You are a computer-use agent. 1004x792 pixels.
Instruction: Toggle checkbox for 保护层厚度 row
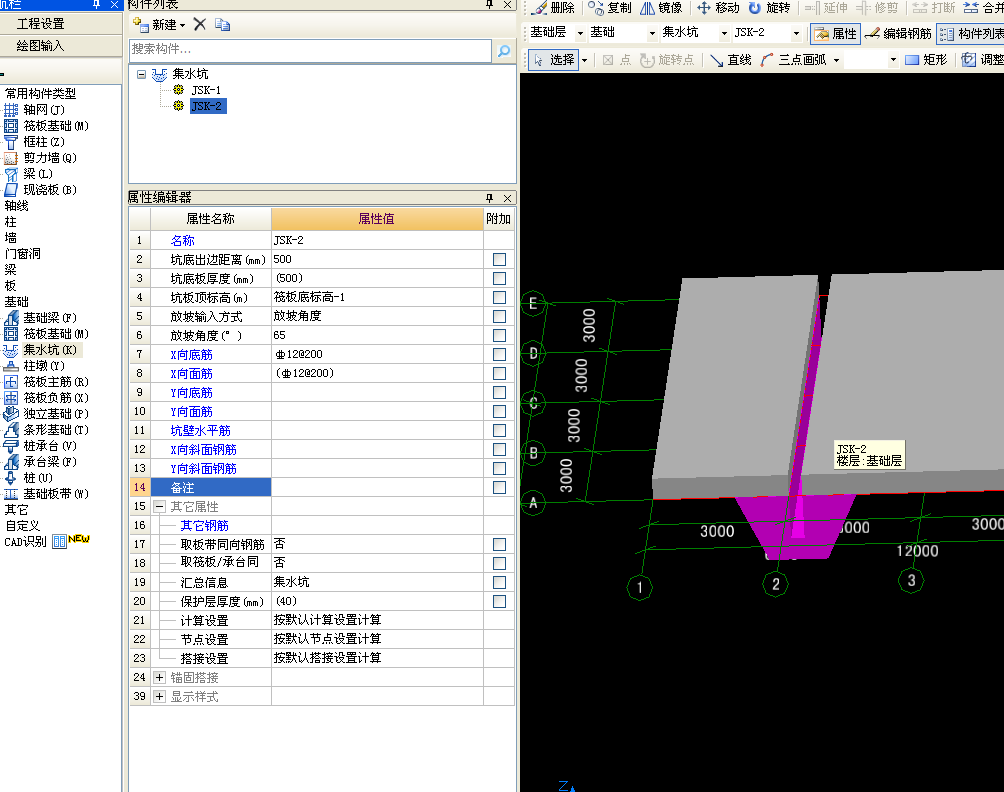pyautogui.click(x=499, y=601)
